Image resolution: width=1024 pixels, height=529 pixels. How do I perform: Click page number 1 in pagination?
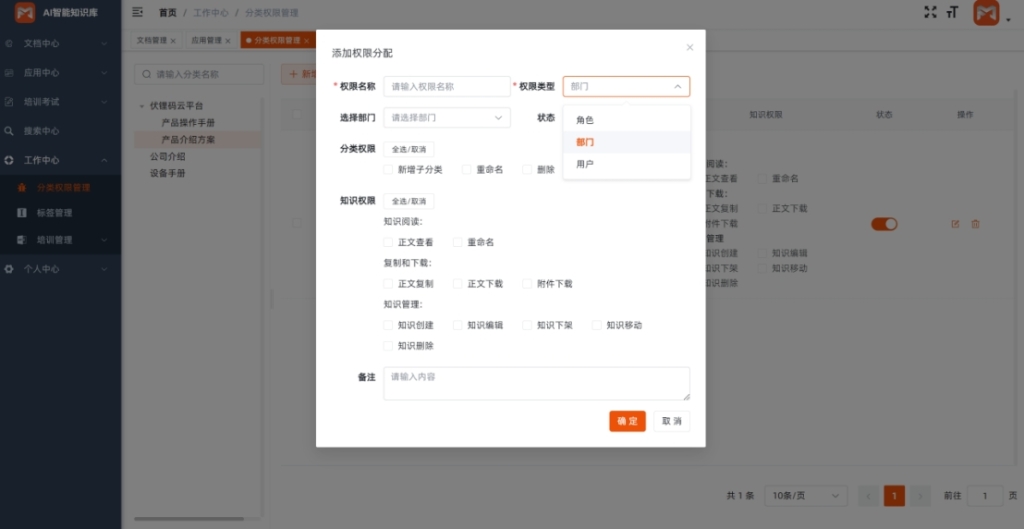click(x=894, y=496)
